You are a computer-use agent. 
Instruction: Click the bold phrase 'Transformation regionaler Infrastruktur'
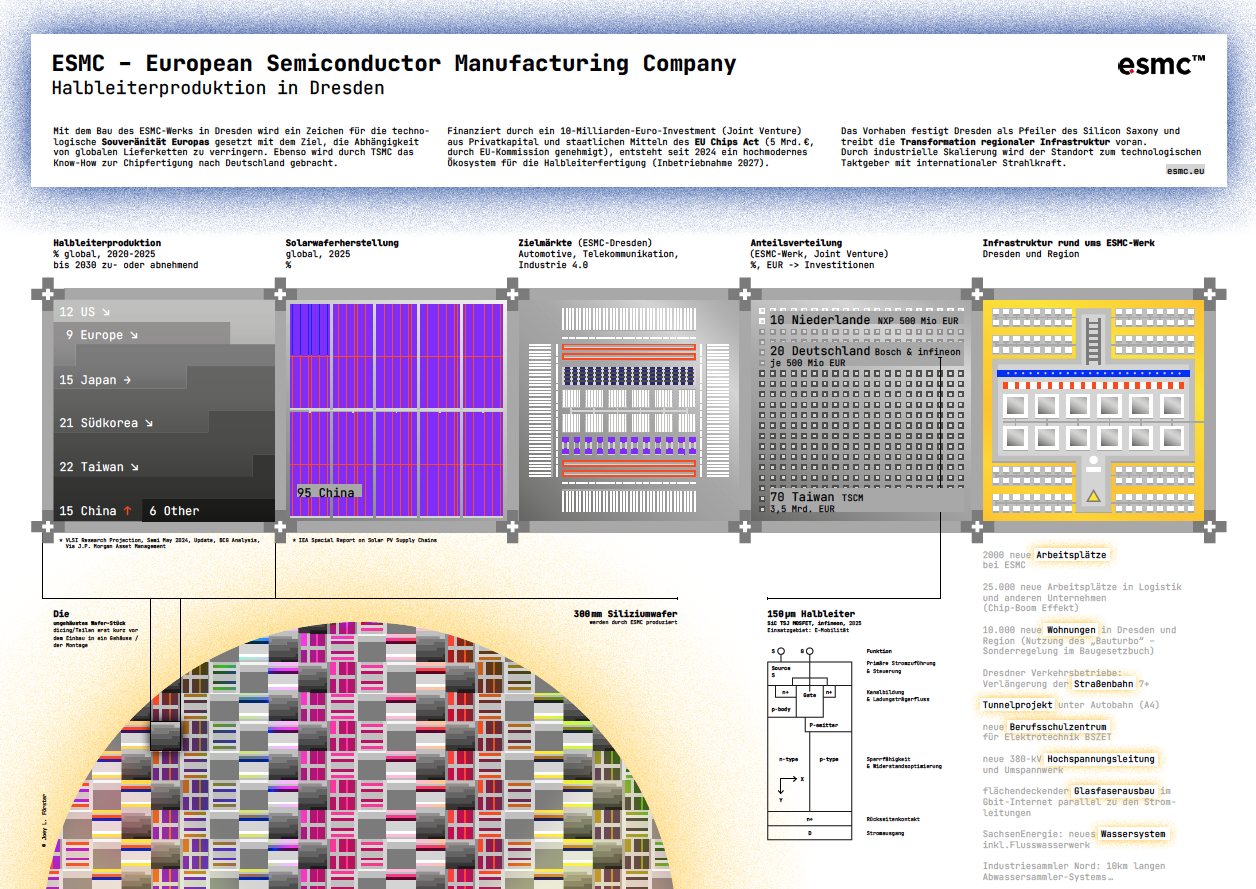click(x=1003, y=142)
